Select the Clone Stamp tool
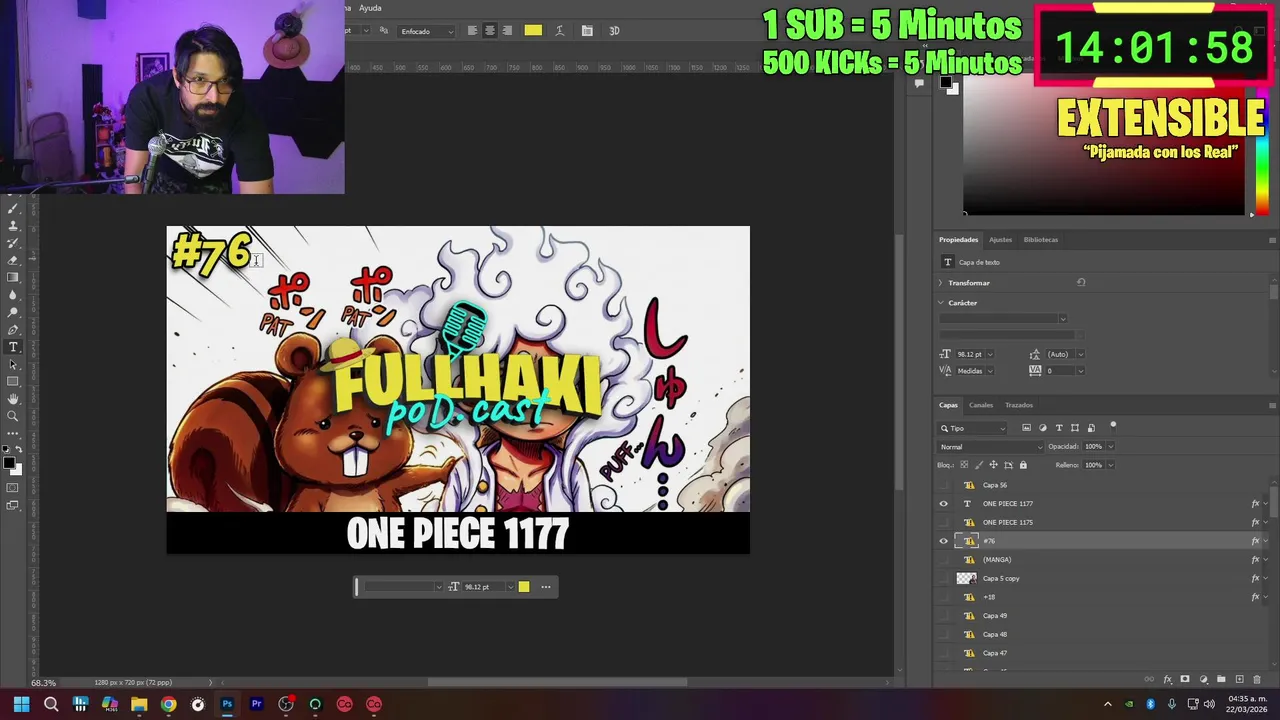 coord(13,226)
